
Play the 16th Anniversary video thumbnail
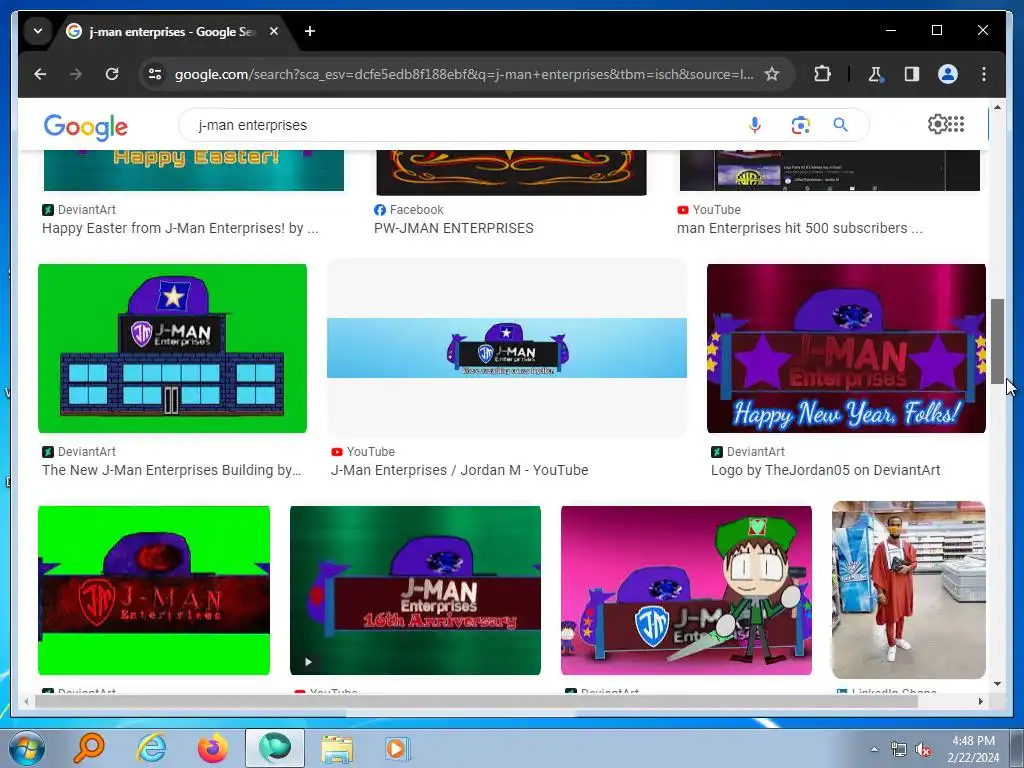[x=415, y=590]
